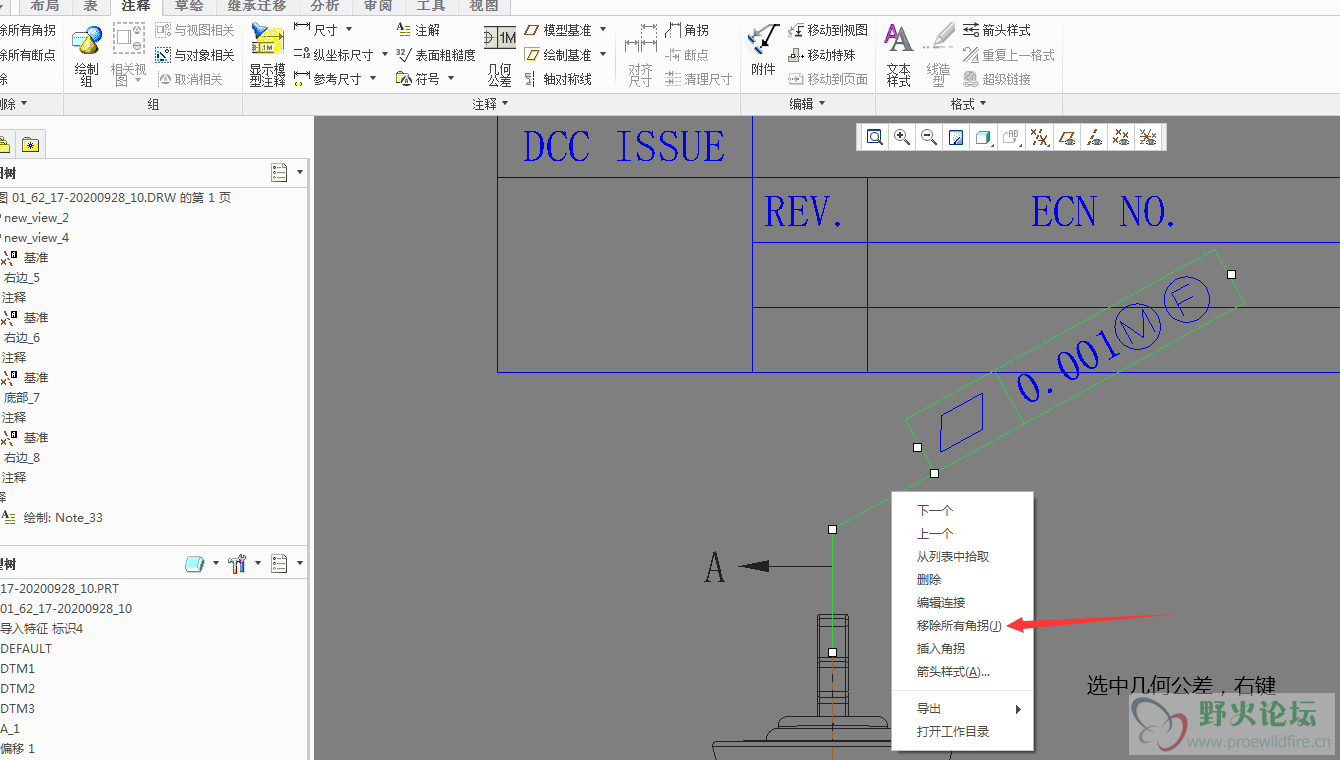Select 偏移 1 in the model tree
The width and height of the screenshot is (1340, 760).
18,748
